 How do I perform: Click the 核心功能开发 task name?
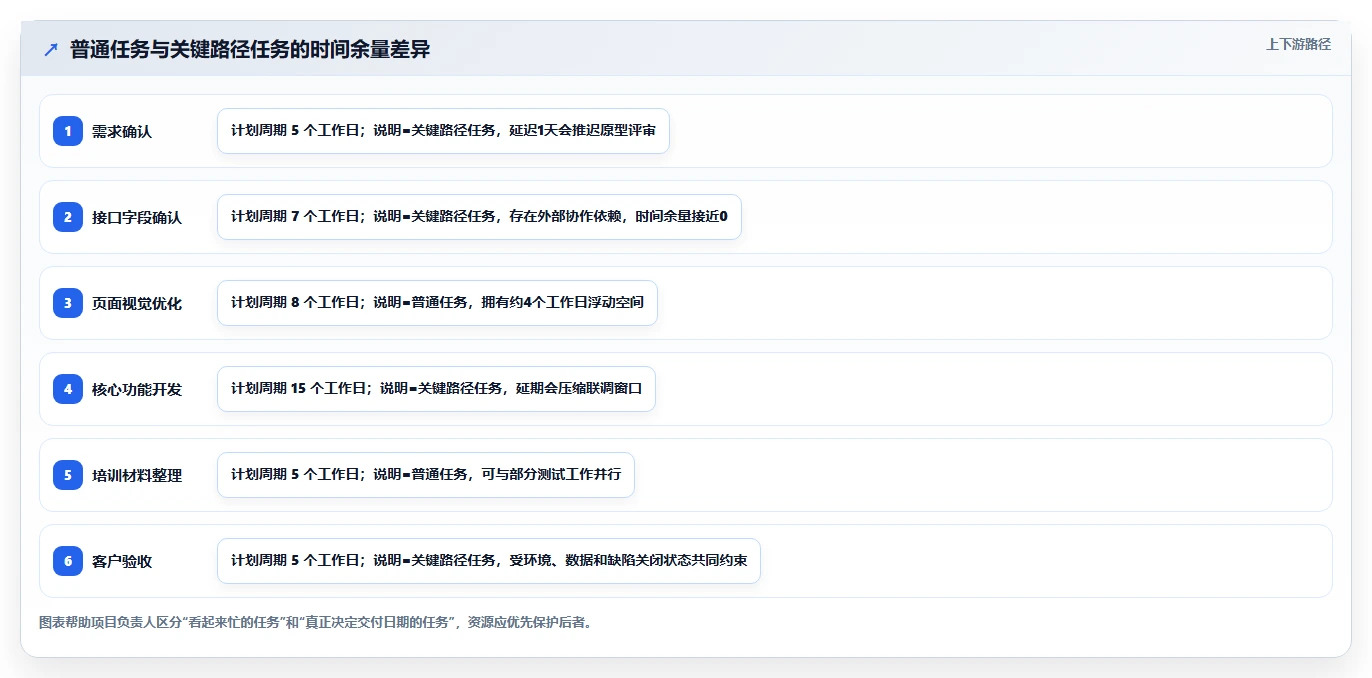(137, 389)
